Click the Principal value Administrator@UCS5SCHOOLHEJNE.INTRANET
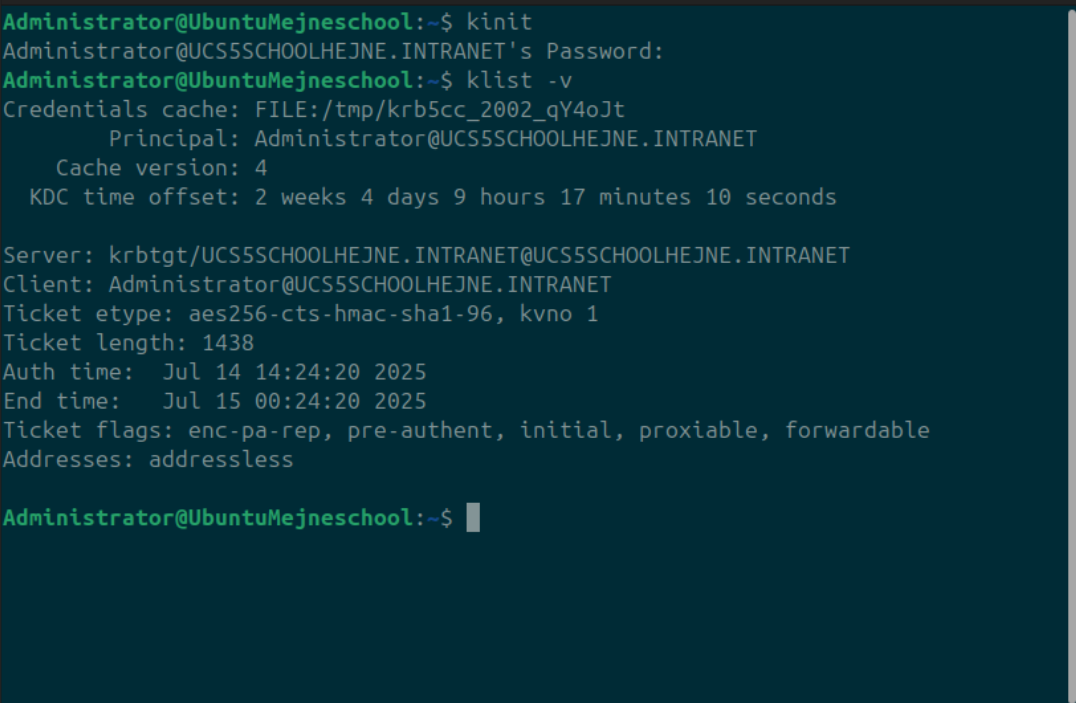The height and width of the screenshot is (703, 1076). (506, 139)
